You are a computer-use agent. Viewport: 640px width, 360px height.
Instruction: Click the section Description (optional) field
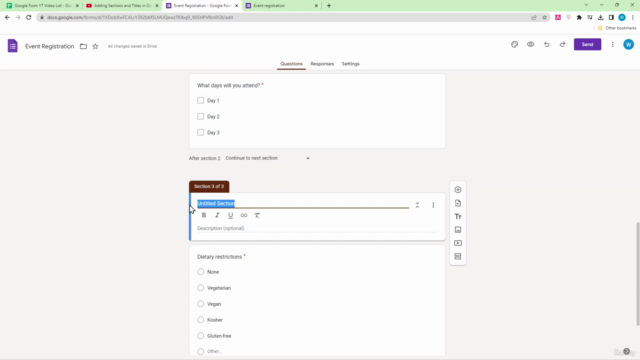[317, 228]
